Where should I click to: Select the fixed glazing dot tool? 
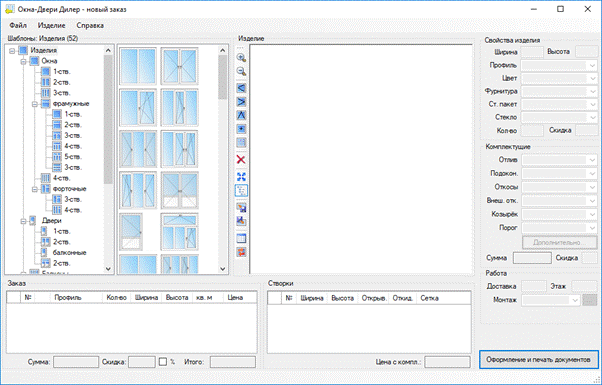click(241, 129)
